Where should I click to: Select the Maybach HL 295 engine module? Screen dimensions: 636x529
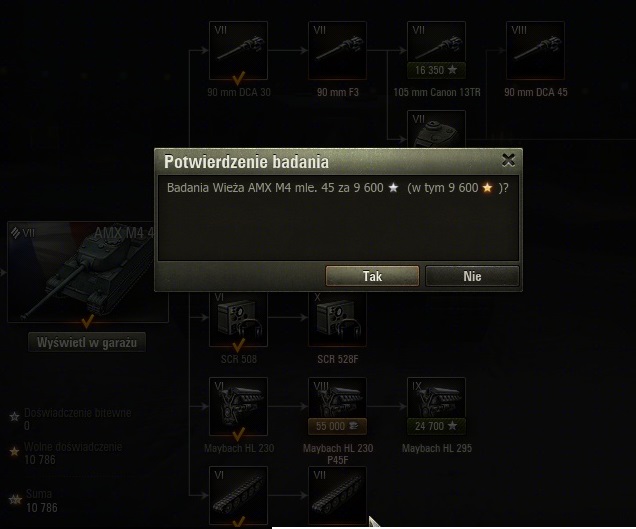[x=436, y=406]
